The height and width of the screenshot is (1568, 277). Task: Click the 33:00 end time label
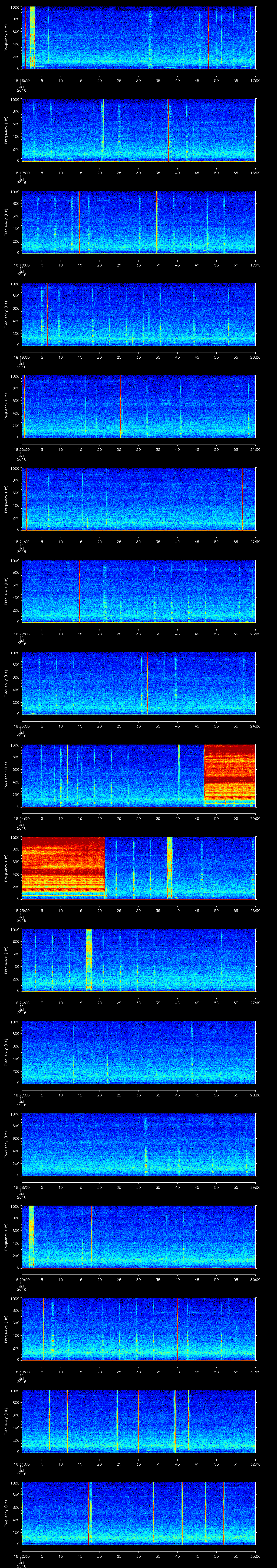[x=255, y=1556]
